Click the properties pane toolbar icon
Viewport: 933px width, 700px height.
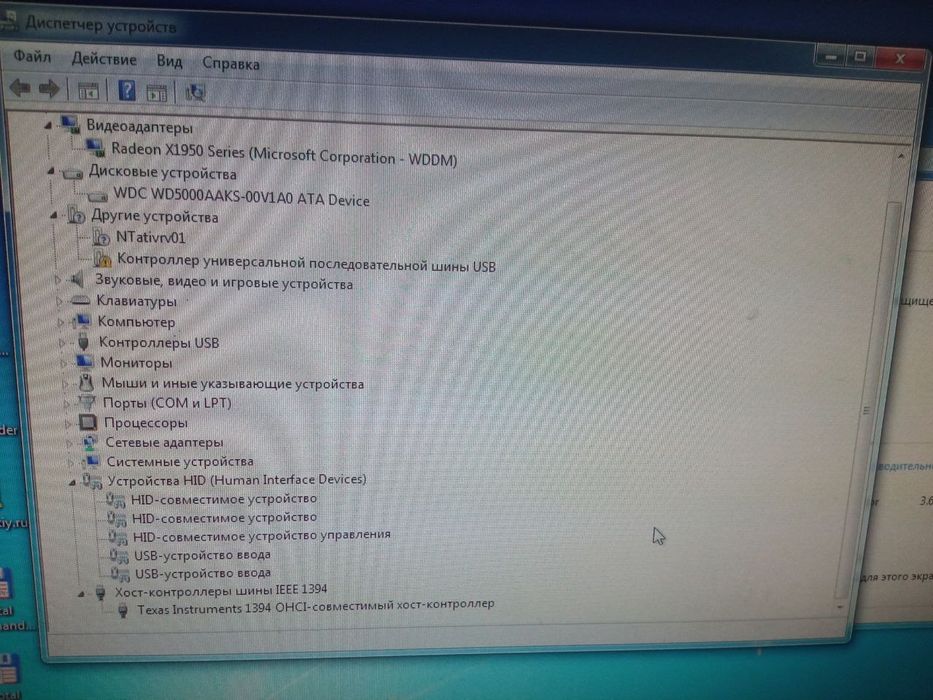pos(156,93)
